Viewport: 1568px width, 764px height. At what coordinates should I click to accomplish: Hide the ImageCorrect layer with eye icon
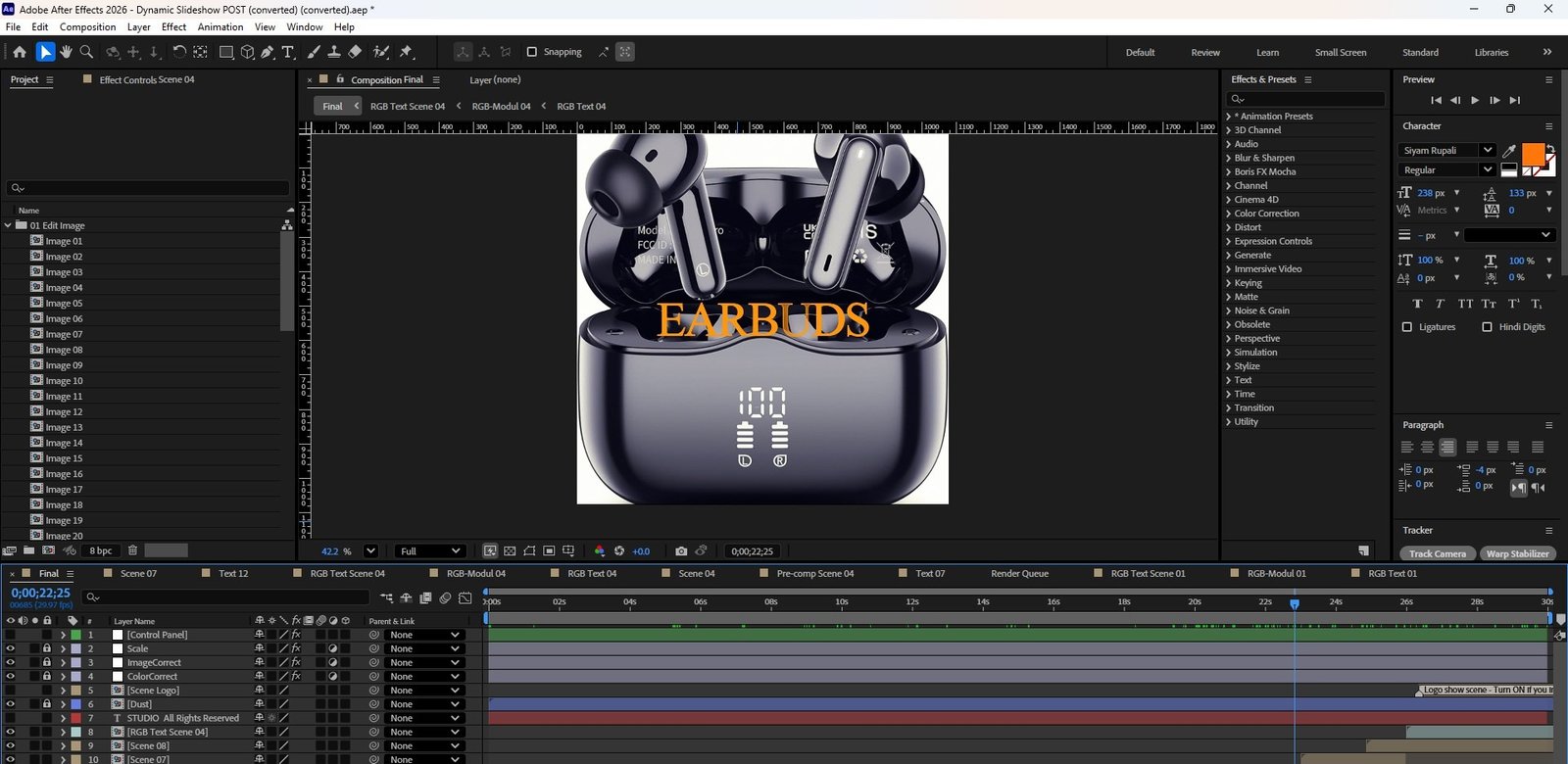coord(11,663)
